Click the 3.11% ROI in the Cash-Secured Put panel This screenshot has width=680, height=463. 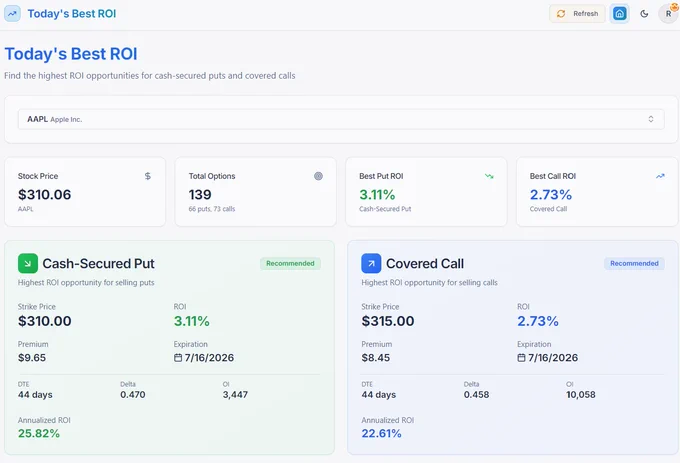[x=192, y=321]
